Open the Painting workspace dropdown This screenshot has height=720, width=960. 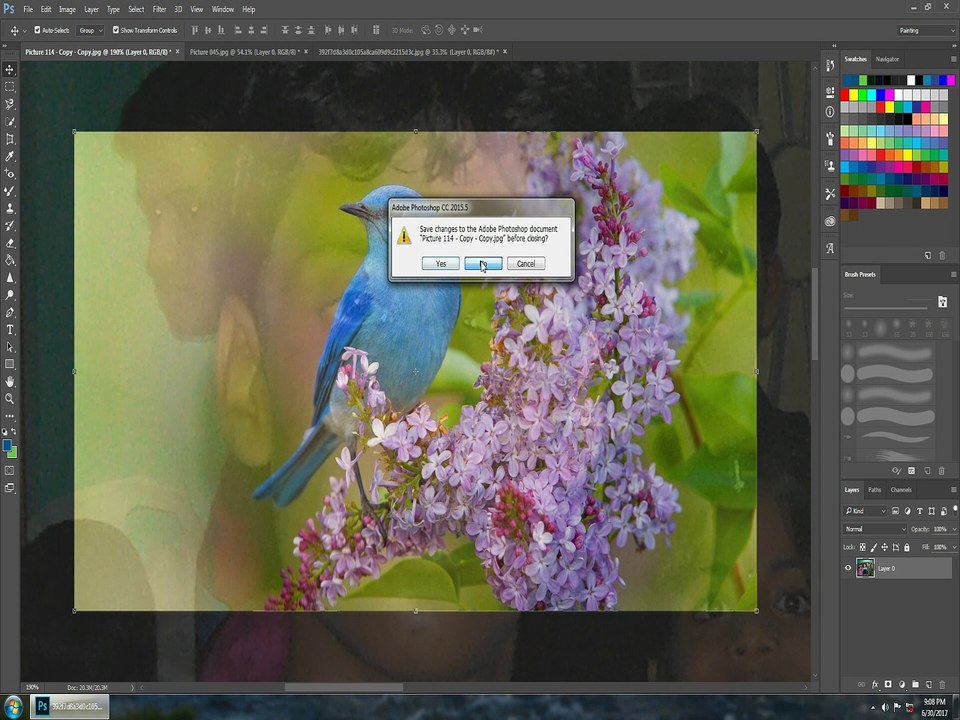point(926,30)
